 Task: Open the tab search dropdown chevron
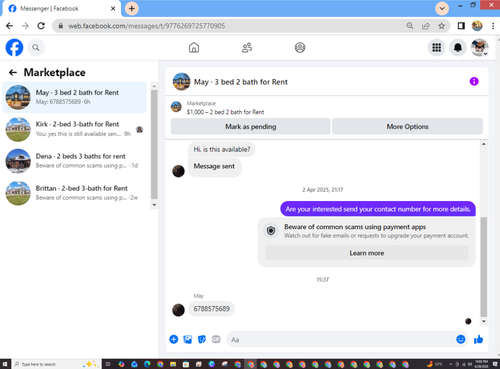(442, 8)
